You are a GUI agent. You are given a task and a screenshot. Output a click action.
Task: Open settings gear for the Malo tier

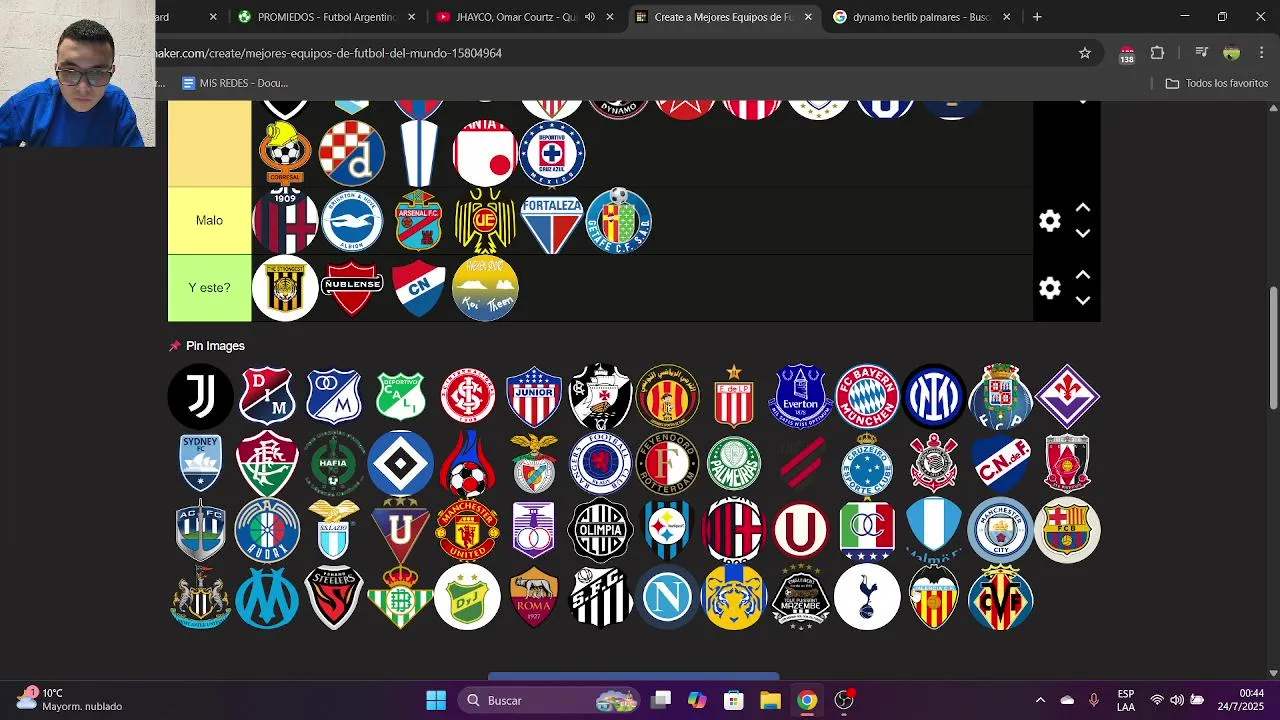(1049, 221)
